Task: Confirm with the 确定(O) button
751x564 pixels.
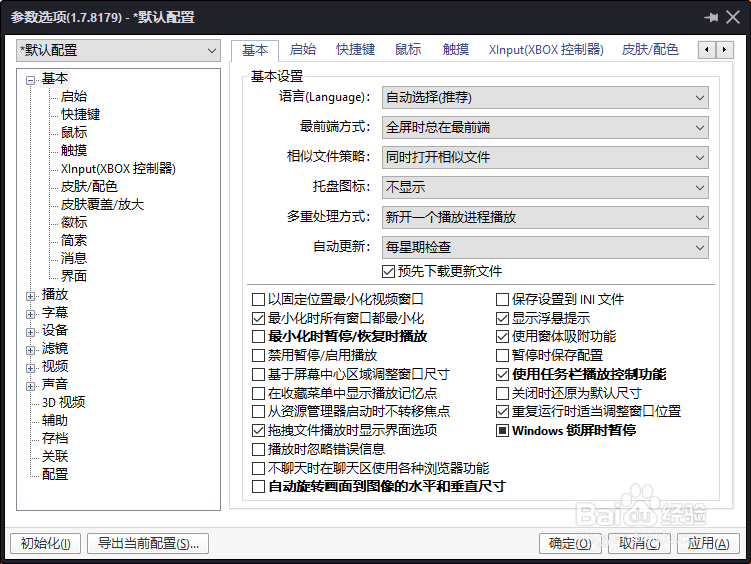Action: (x=570, y=544)
